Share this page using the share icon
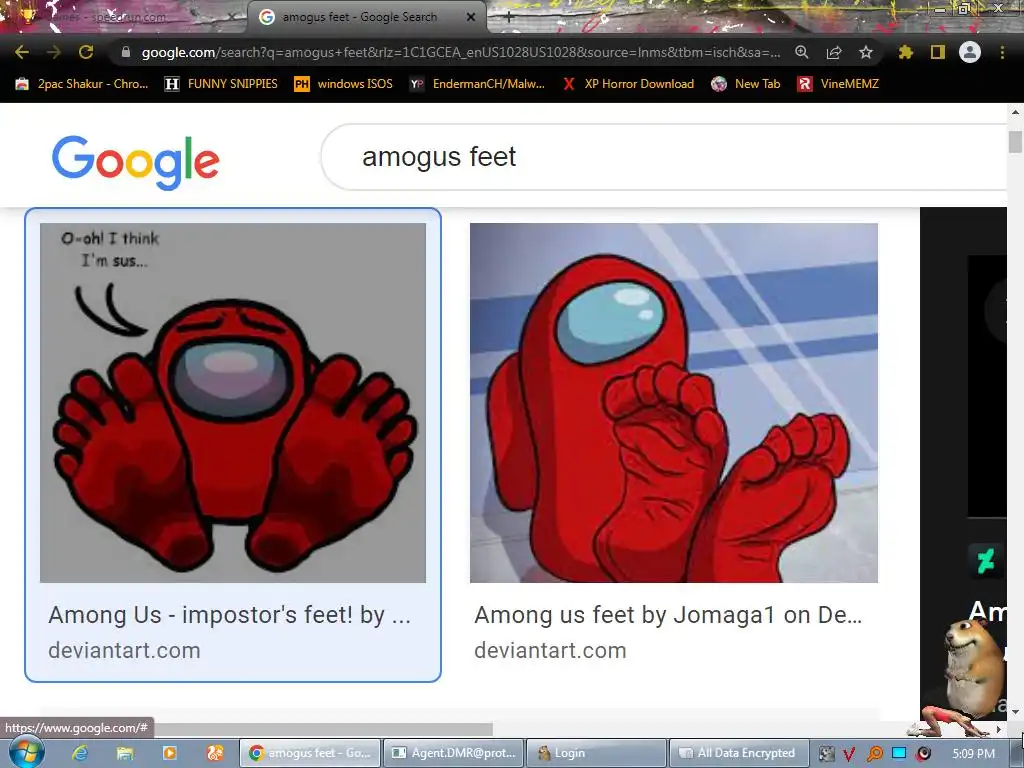 point(834,52)
